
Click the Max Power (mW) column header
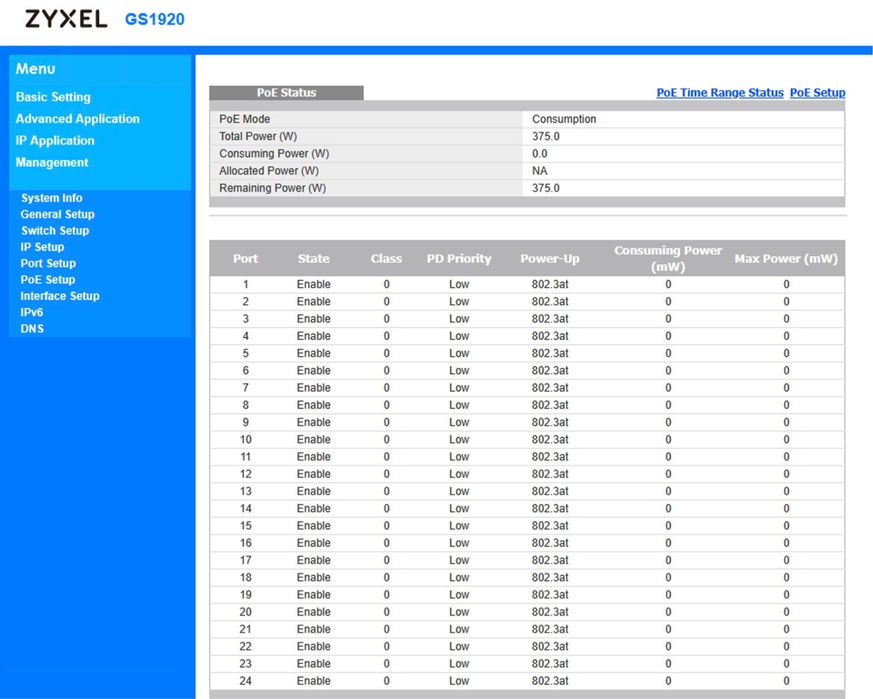point(786,258)
